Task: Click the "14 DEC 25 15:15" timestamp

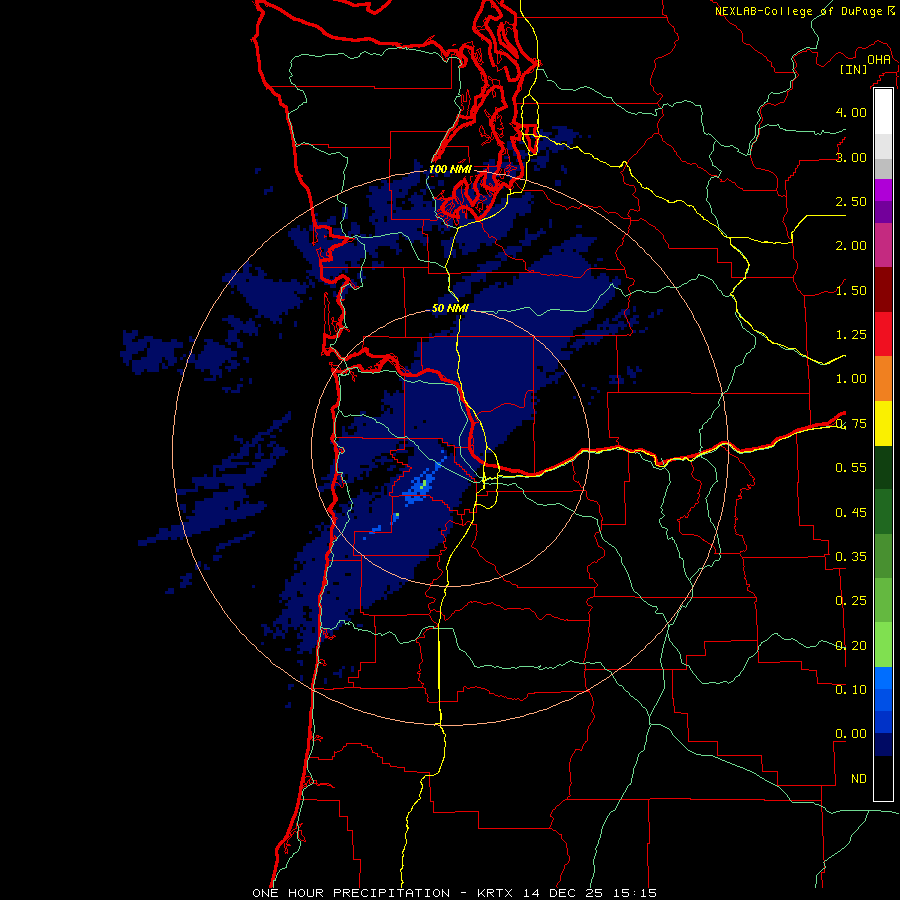Action: (x=589, y=893)
